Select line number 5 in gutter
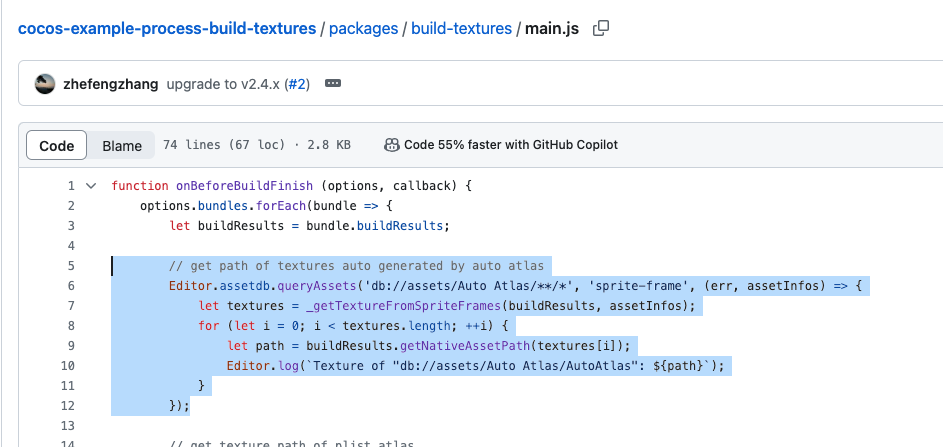943x447 pixels. coord(71,266)
